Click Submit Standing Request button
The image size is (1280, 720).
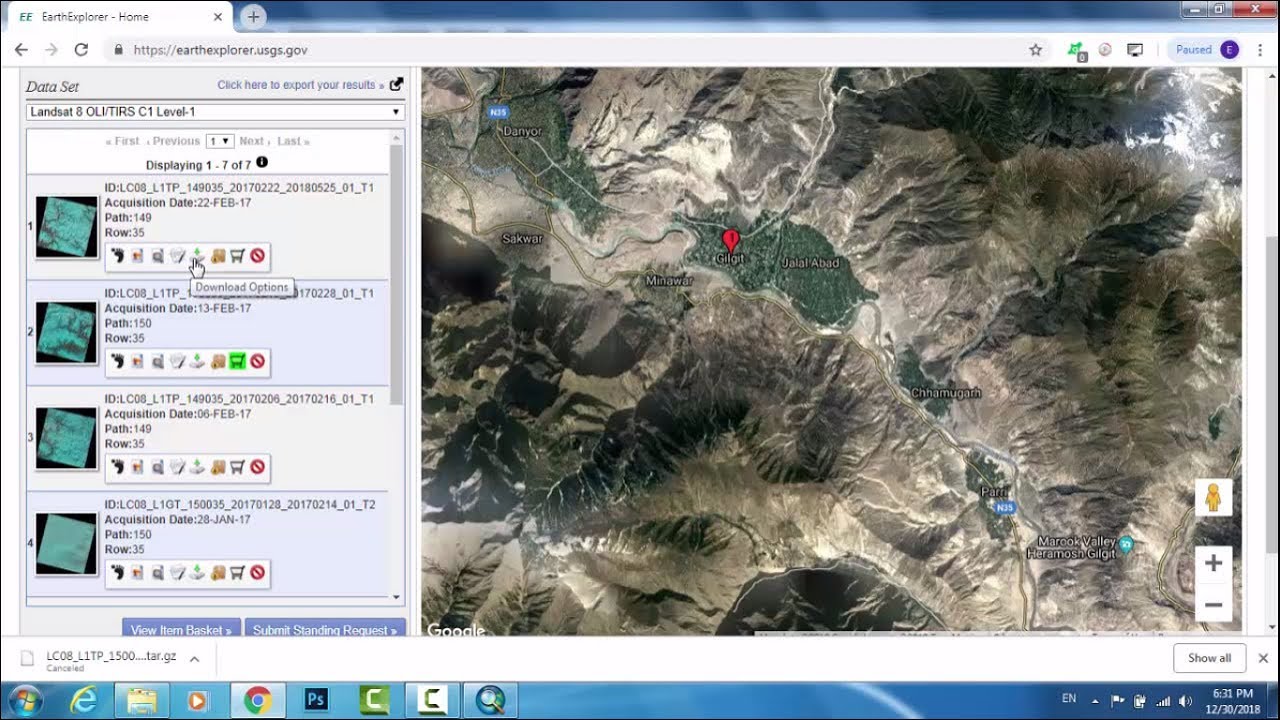325,629
